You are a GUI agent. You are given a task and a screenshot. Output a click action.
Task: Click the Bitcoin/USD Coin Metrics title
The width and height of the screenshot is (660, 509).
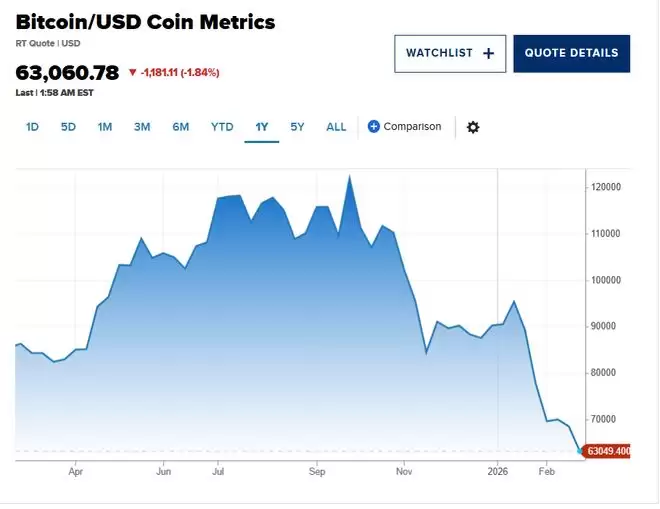[x=145, y=22]
